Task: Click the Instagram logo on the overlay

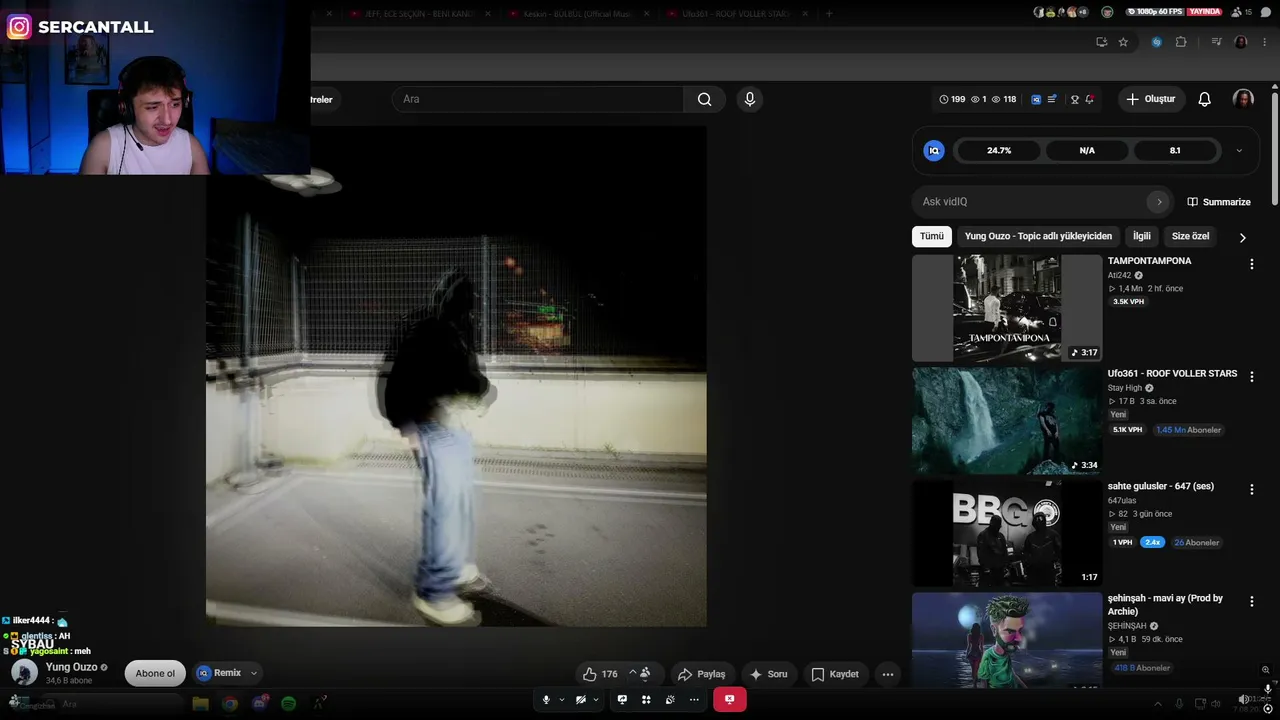Action: click(19, 27)
